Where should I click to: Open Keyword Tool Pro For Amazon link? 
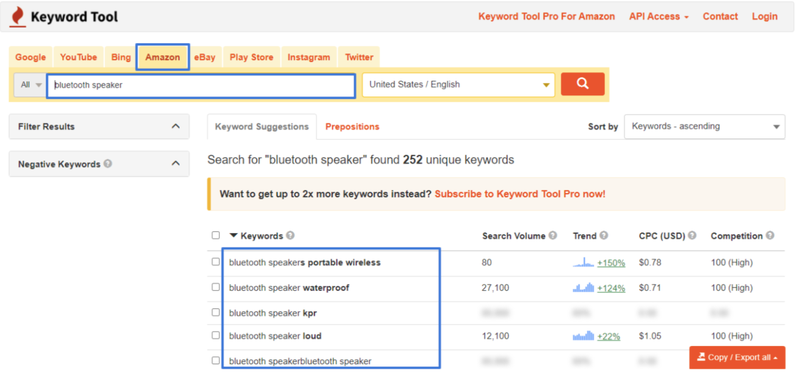click(546, 16)
